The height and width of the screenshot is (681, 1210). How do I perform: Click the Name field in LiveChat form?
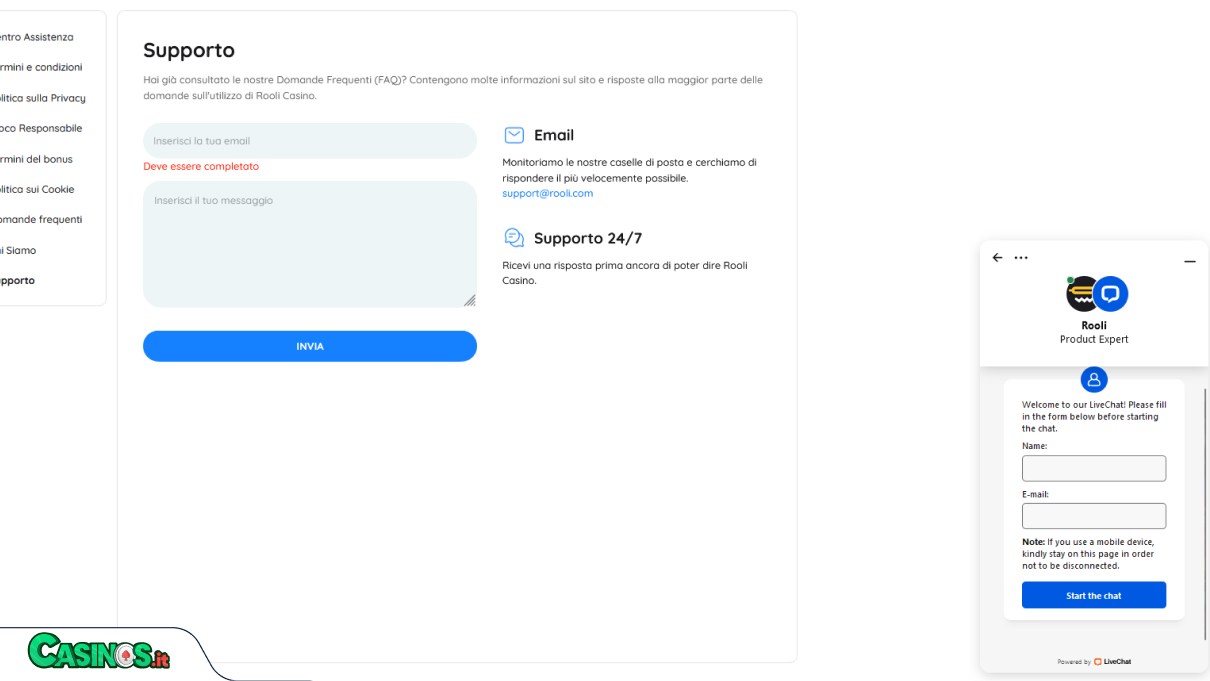point(1094,468)
